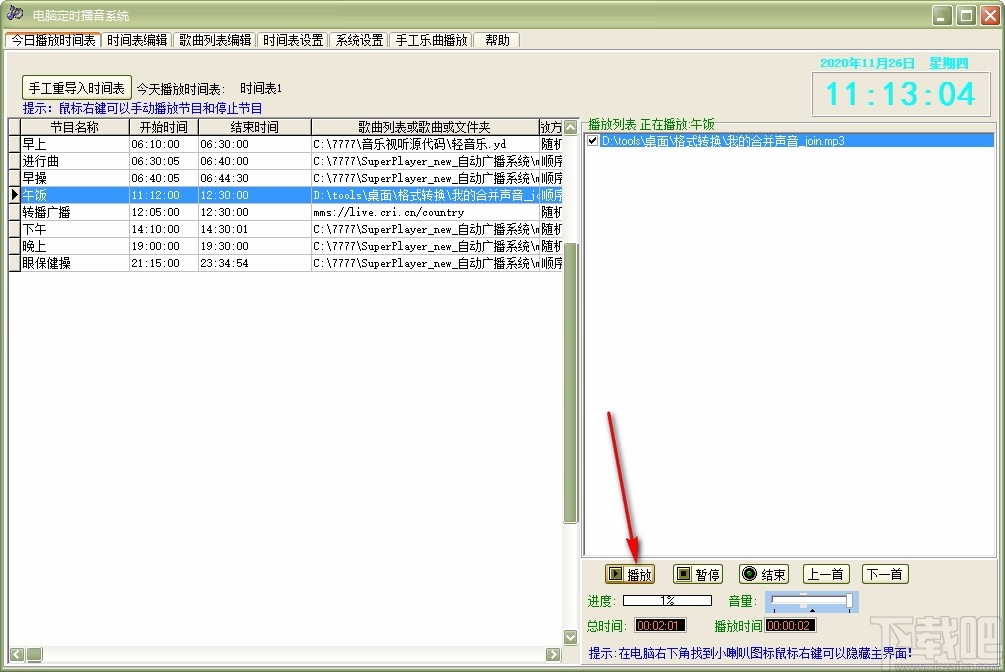Click the up arrow of the program table scrollbar
Image resolution: width=1005 pixels, height=672 pixels.
tap(570, 127)
